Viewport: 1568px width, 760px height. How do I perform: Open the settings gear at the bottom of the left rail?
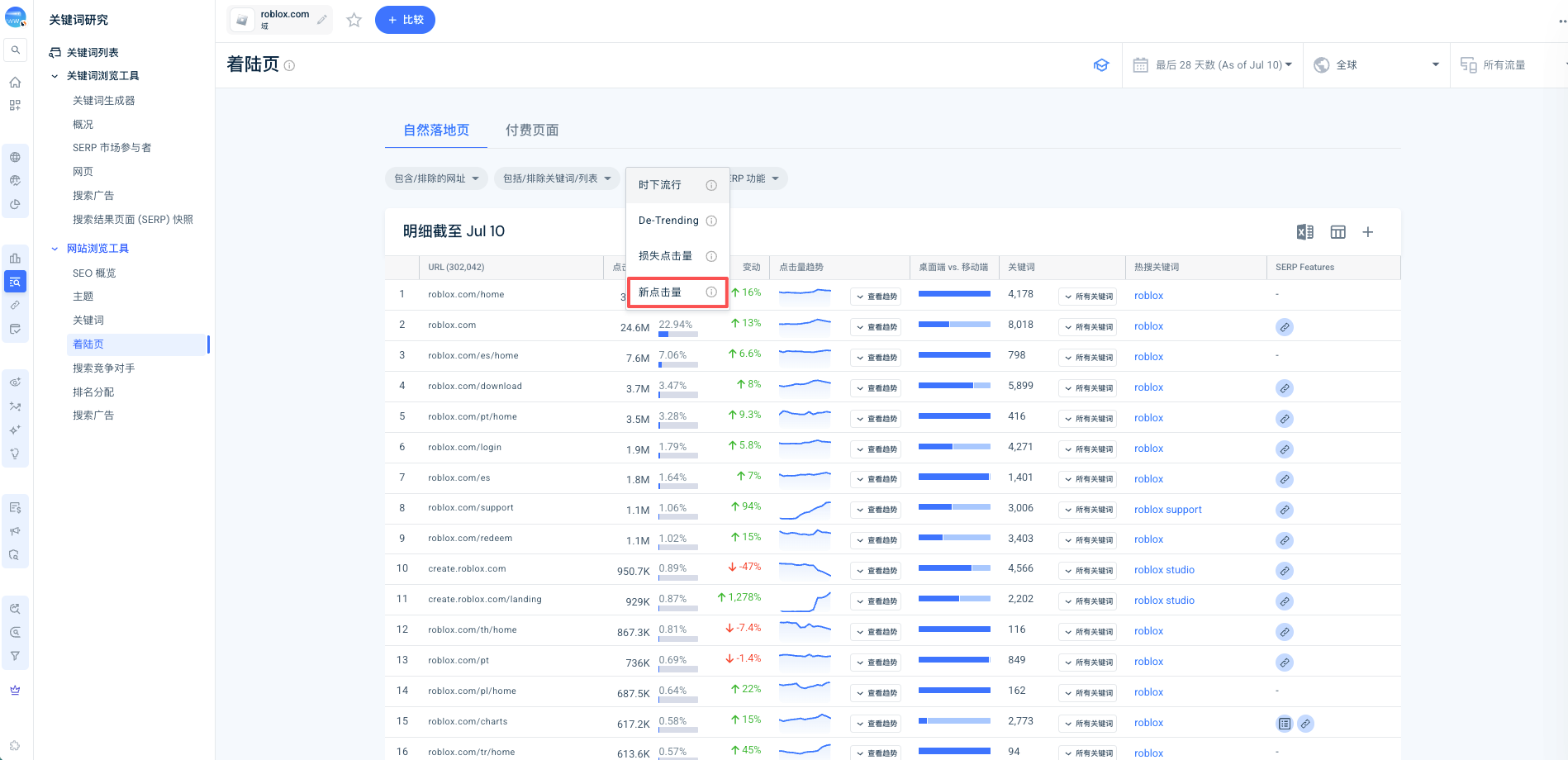coord(15,745)
